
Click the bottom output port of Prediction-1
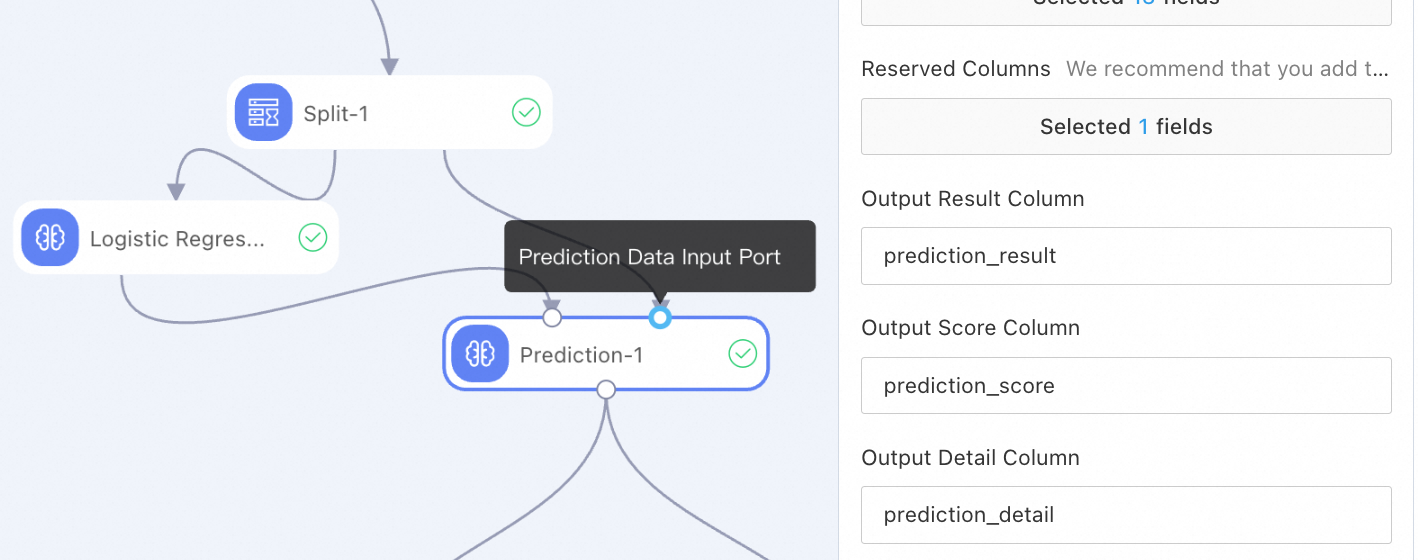pyautogui.click(x=606, y=390)
